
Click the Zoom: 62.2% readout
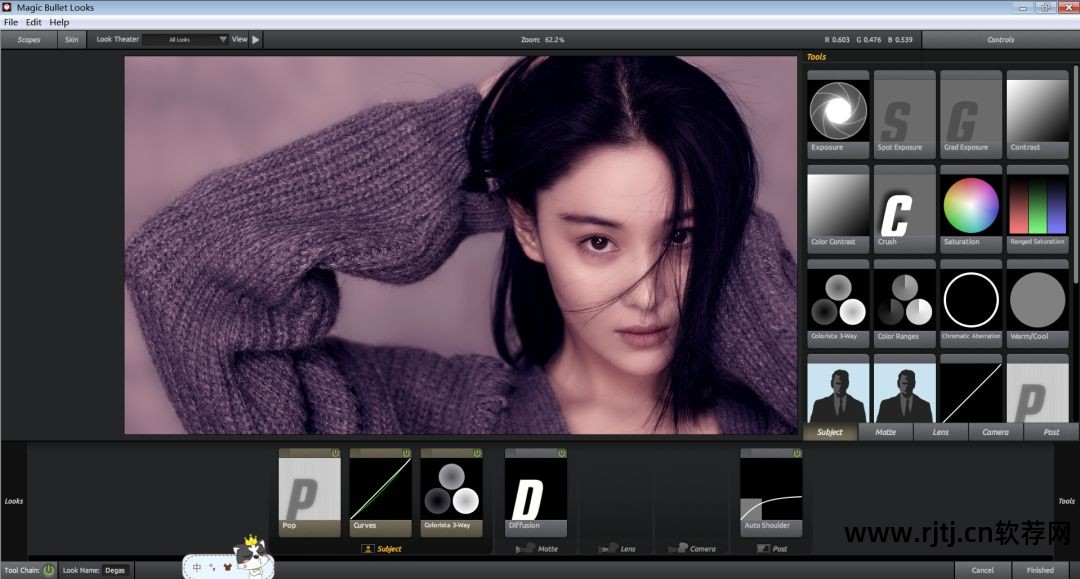pos(542,40)
